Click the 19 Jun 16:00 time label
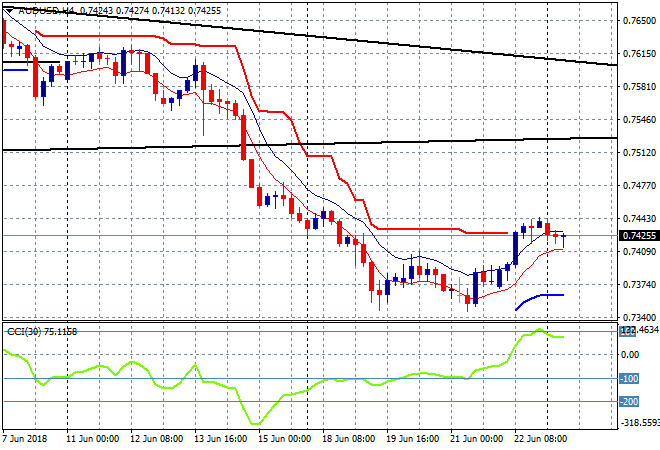 pyautogui.click(x=412, y=439)
